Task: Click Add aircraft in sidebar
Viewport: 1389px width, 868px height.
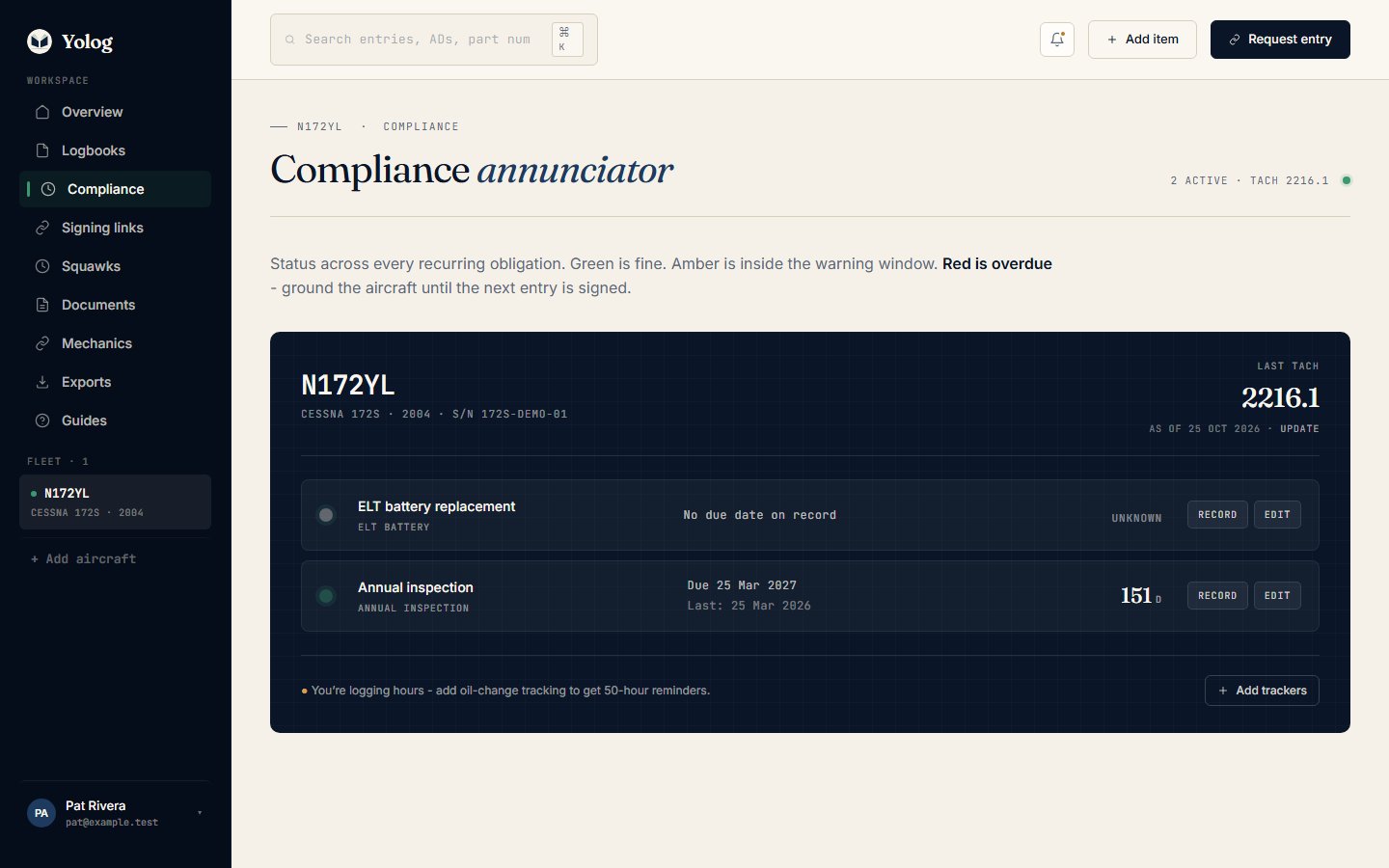Action: (x=84, y=559)
